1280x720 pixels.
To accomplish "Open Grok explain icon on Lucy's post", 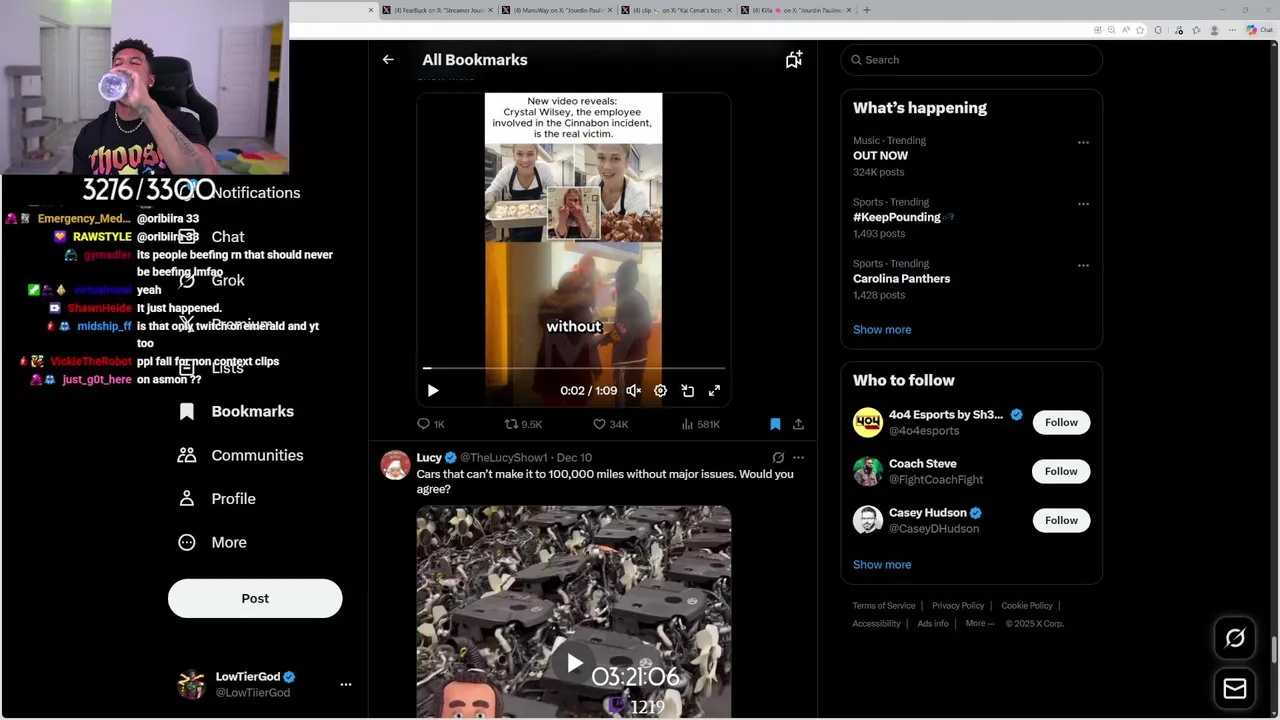I will pos(778,458).
